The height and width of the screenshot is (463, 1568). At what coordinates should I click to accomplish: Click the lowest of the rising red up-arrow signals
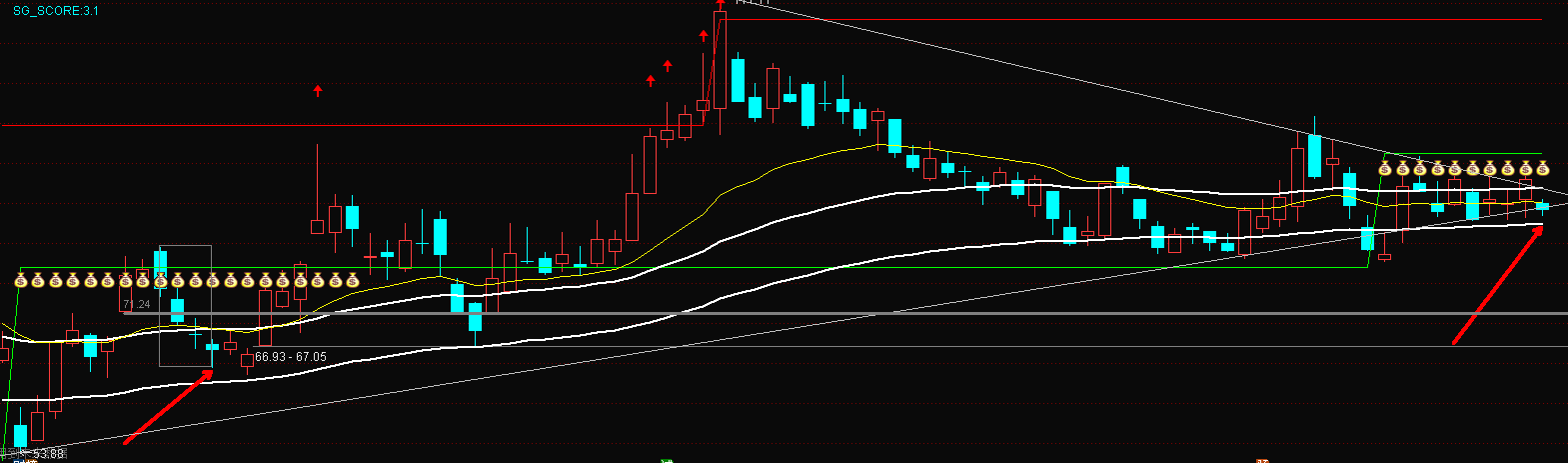pyautogui.click(x=651, y=80)
